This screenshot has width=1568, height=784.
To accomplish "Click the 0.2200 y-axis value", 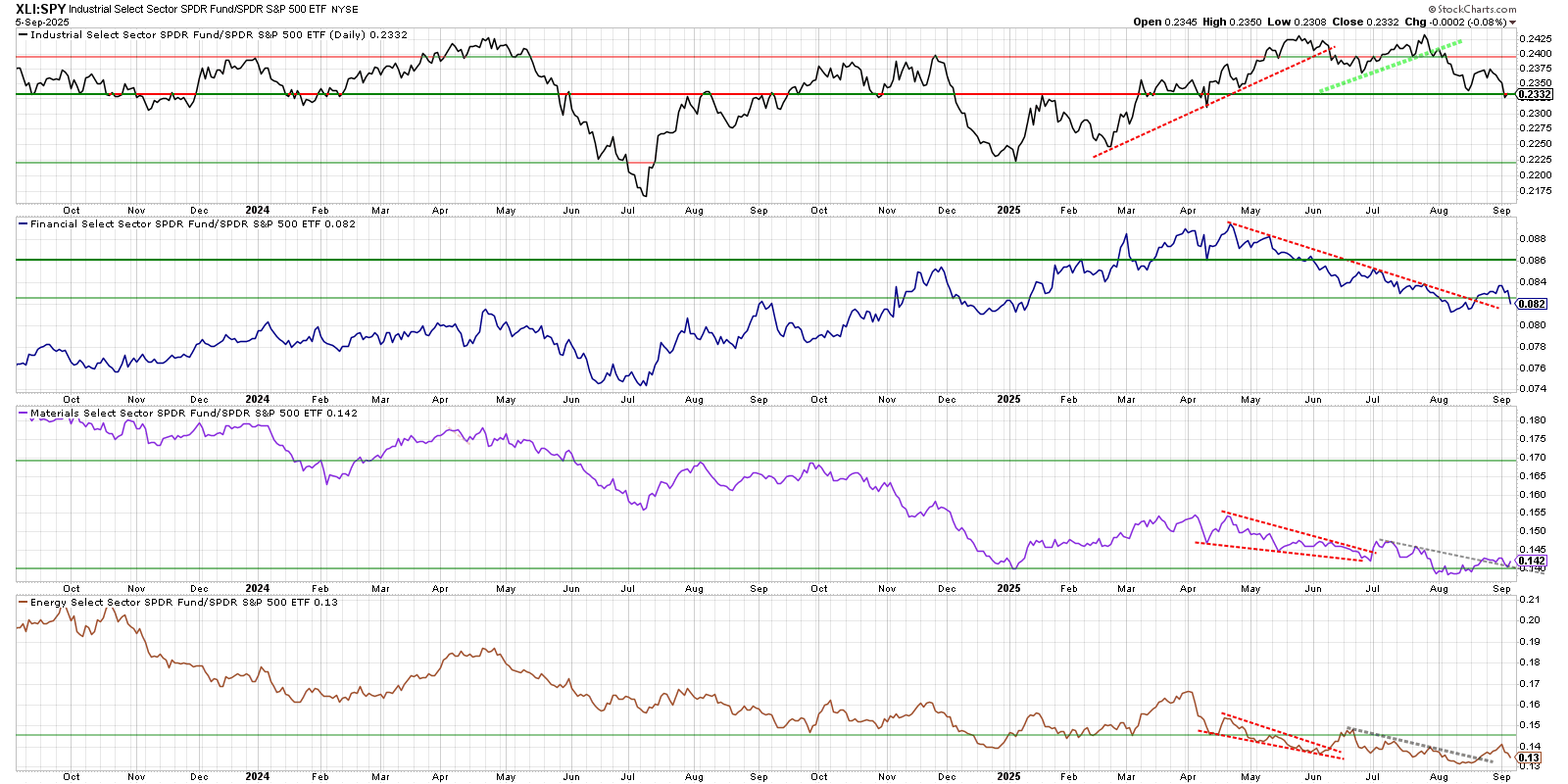I will point(1535,175).
